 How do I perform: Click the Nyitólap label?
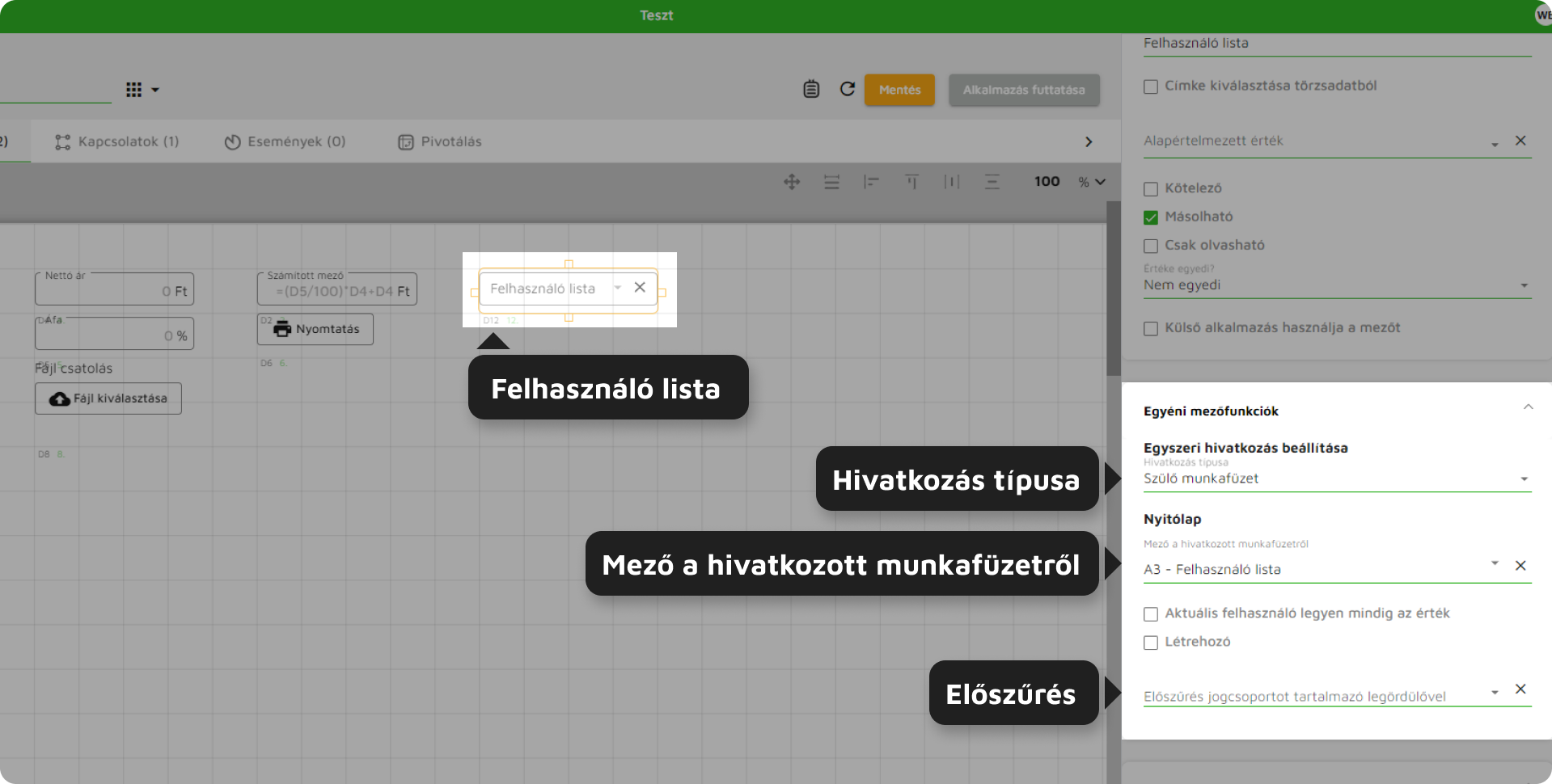(x=1172, y=519)
